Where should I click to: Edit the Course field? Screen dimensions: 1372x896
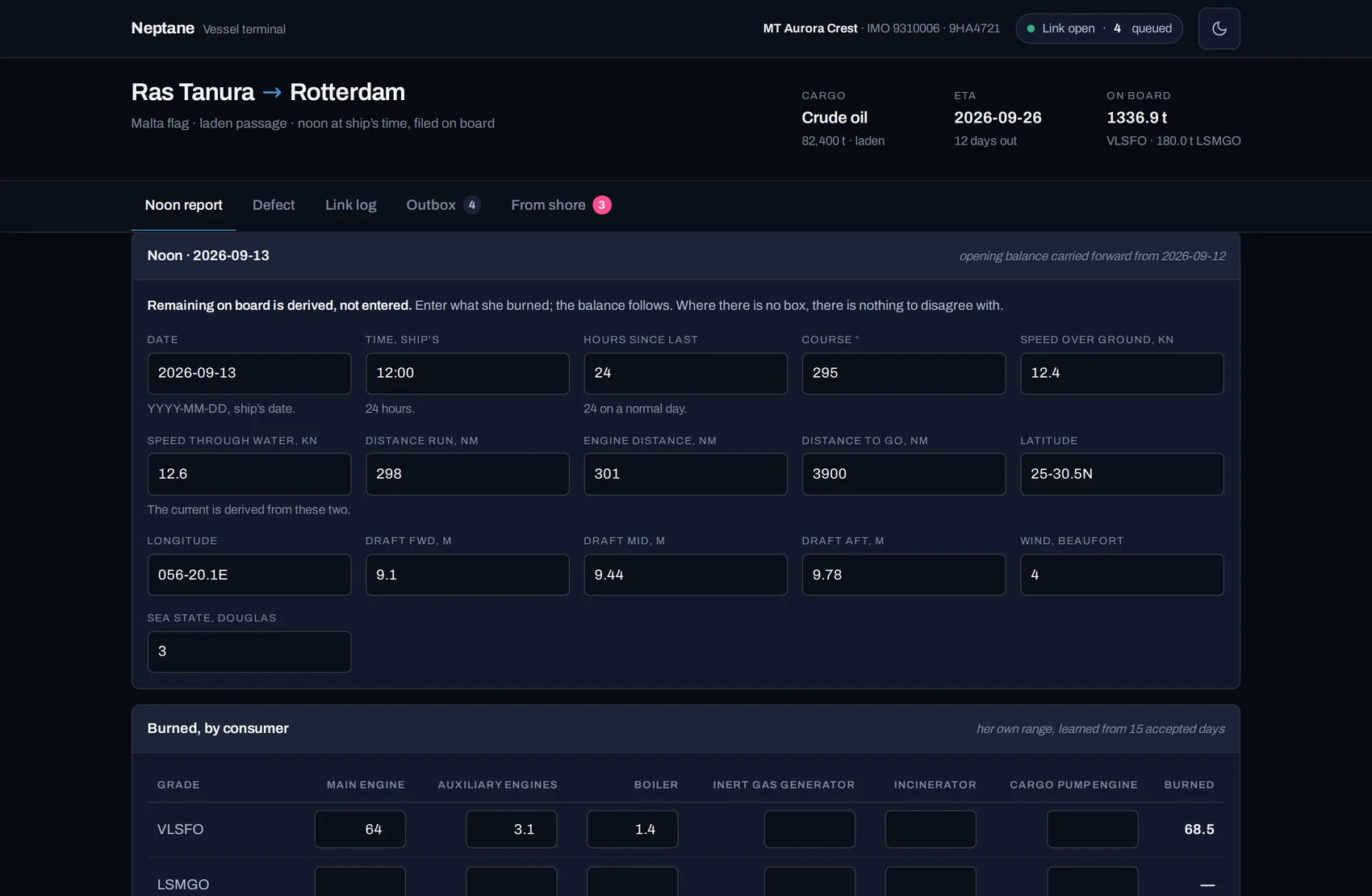(x=904, y=373)
